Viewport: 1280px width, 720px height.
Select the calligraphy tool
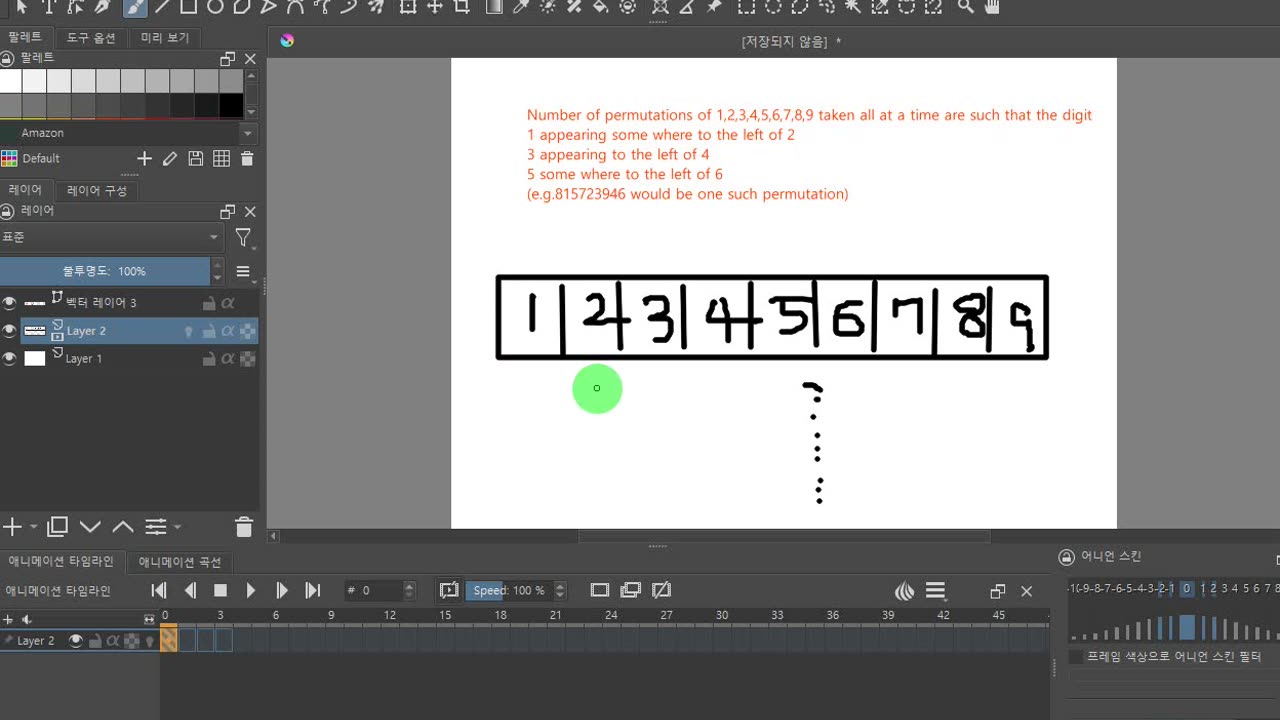point(102,7)
